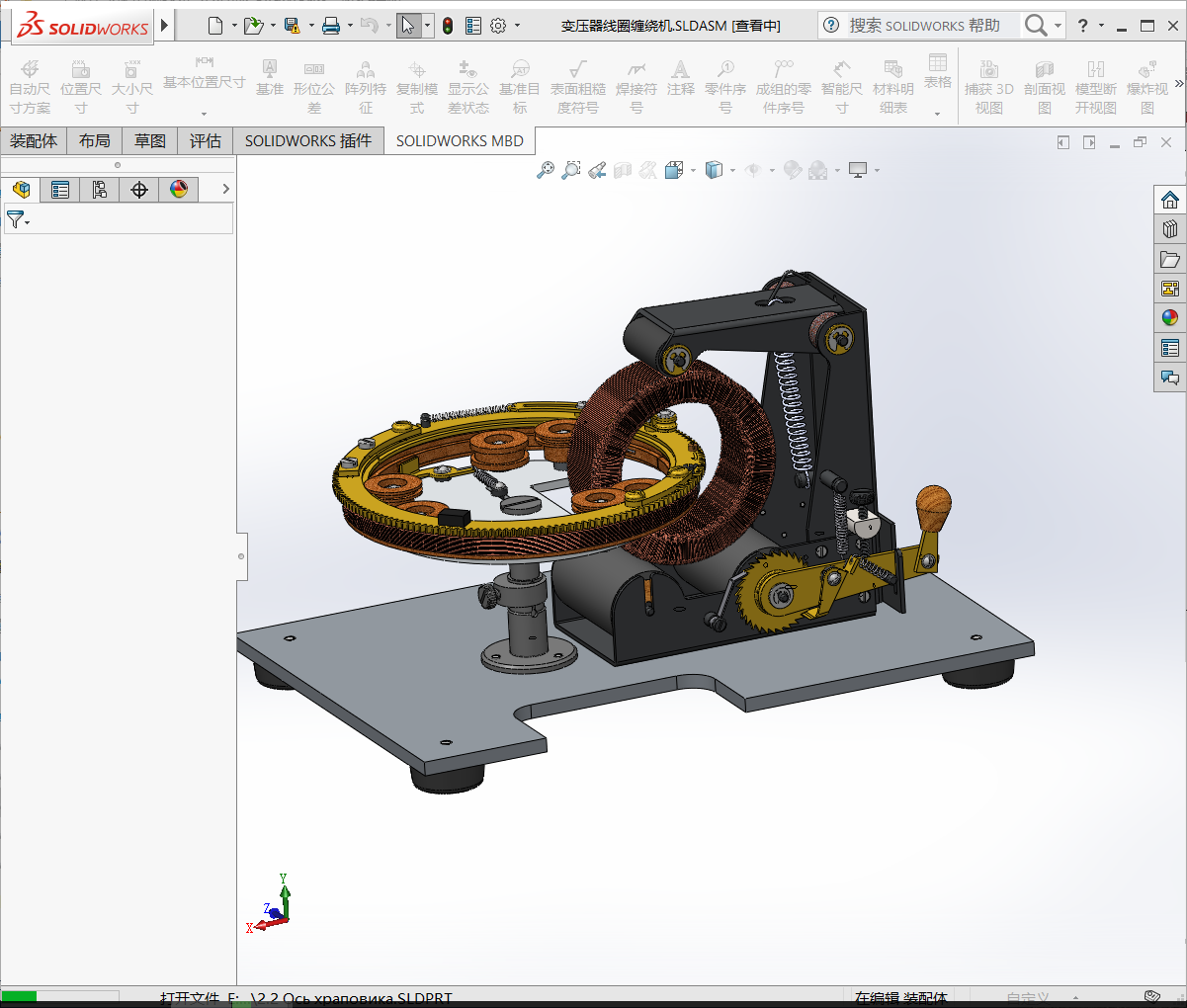Click the green loading progress bar

[19, 996]
